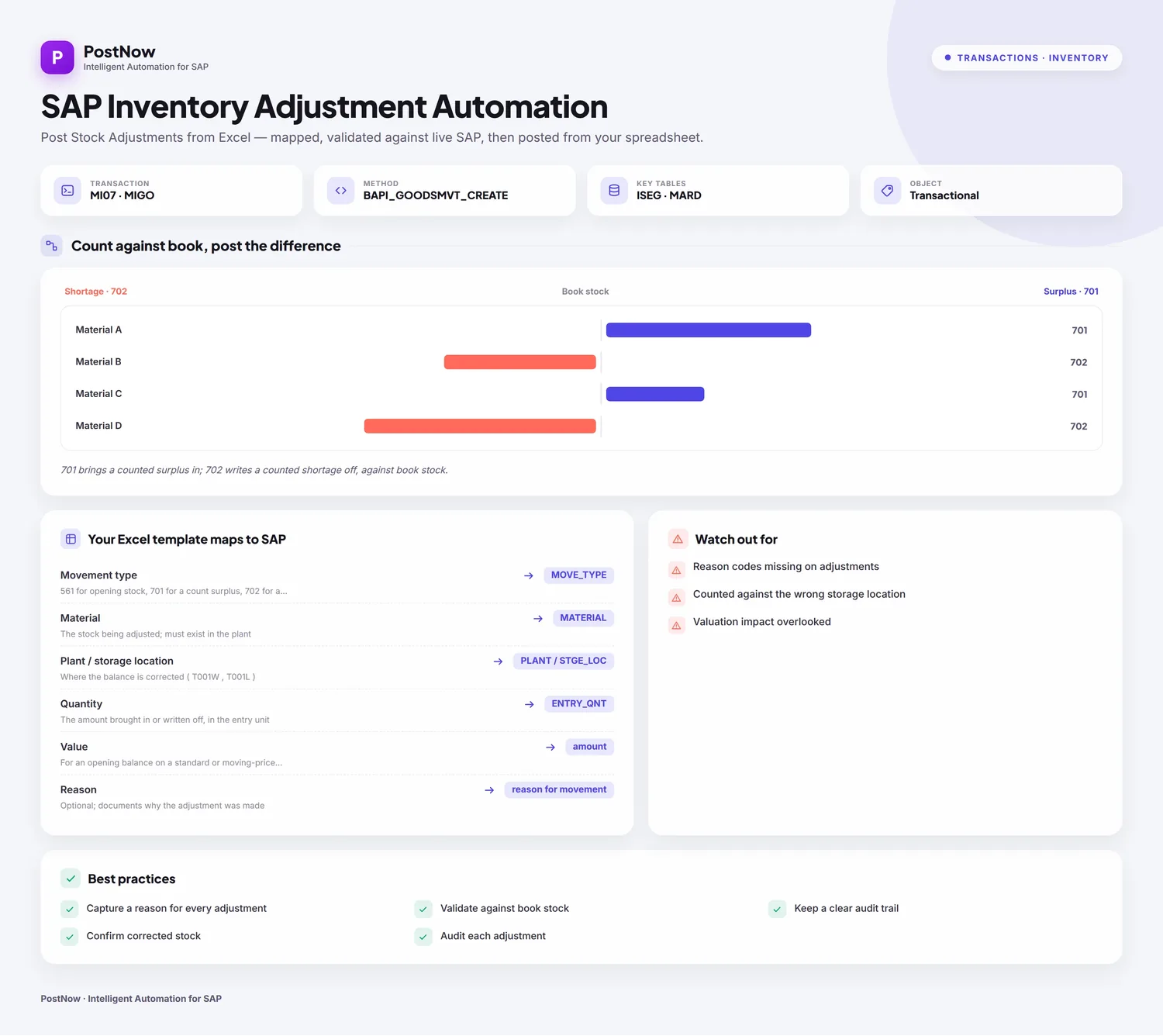Viewport: 1163px width, 1036px height.
Task: Click the SAP Inventory Adjustment Automation title
Action: (x=324, y=107)
